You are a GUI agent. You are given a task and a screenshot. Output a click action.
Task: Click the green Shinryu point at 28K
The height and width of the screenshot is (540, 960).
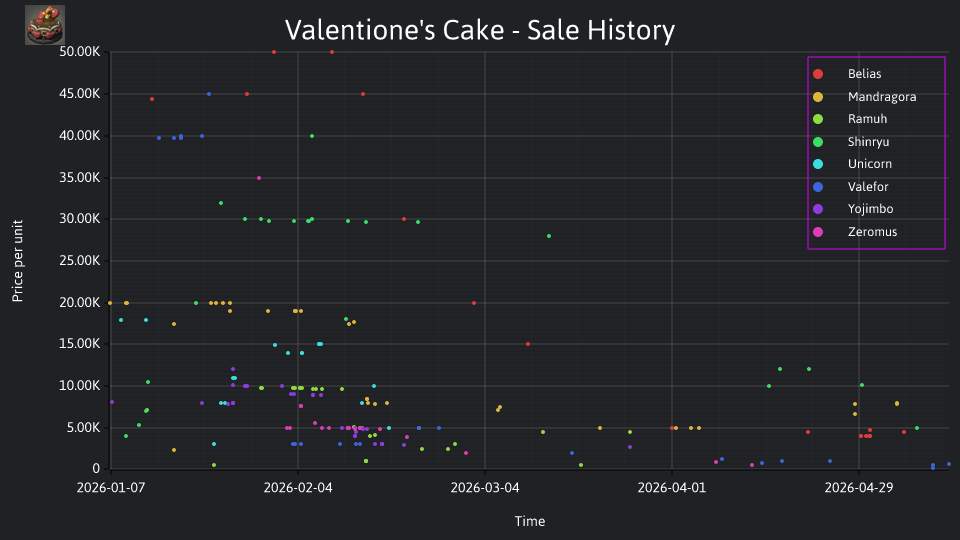click(549, 236)
